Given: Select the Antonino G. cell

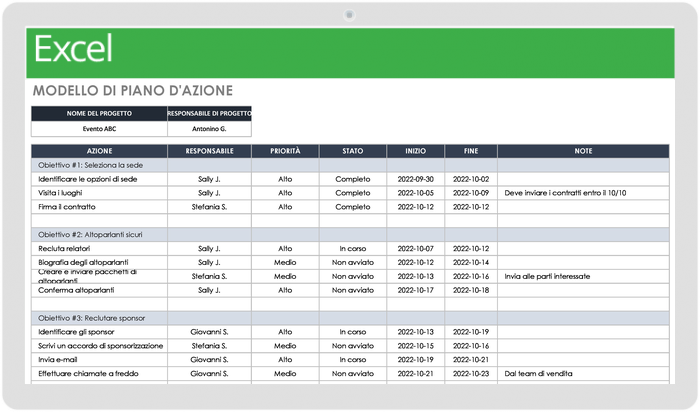Looking at the screenshot, I should 209,129.
